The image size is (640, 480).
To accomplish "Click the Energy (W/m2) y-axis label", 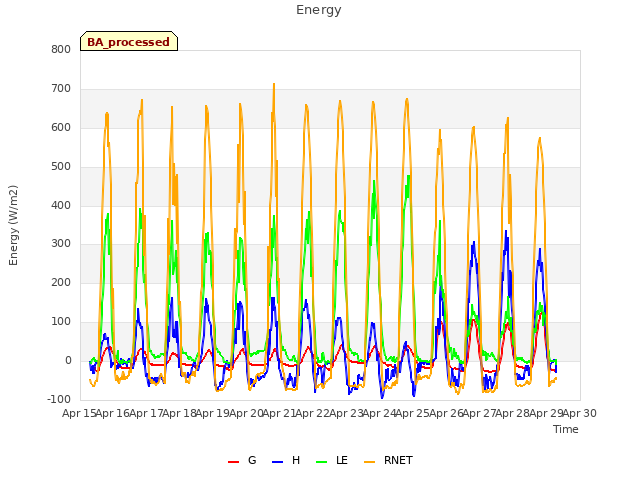I will click(x=13, y=225).
